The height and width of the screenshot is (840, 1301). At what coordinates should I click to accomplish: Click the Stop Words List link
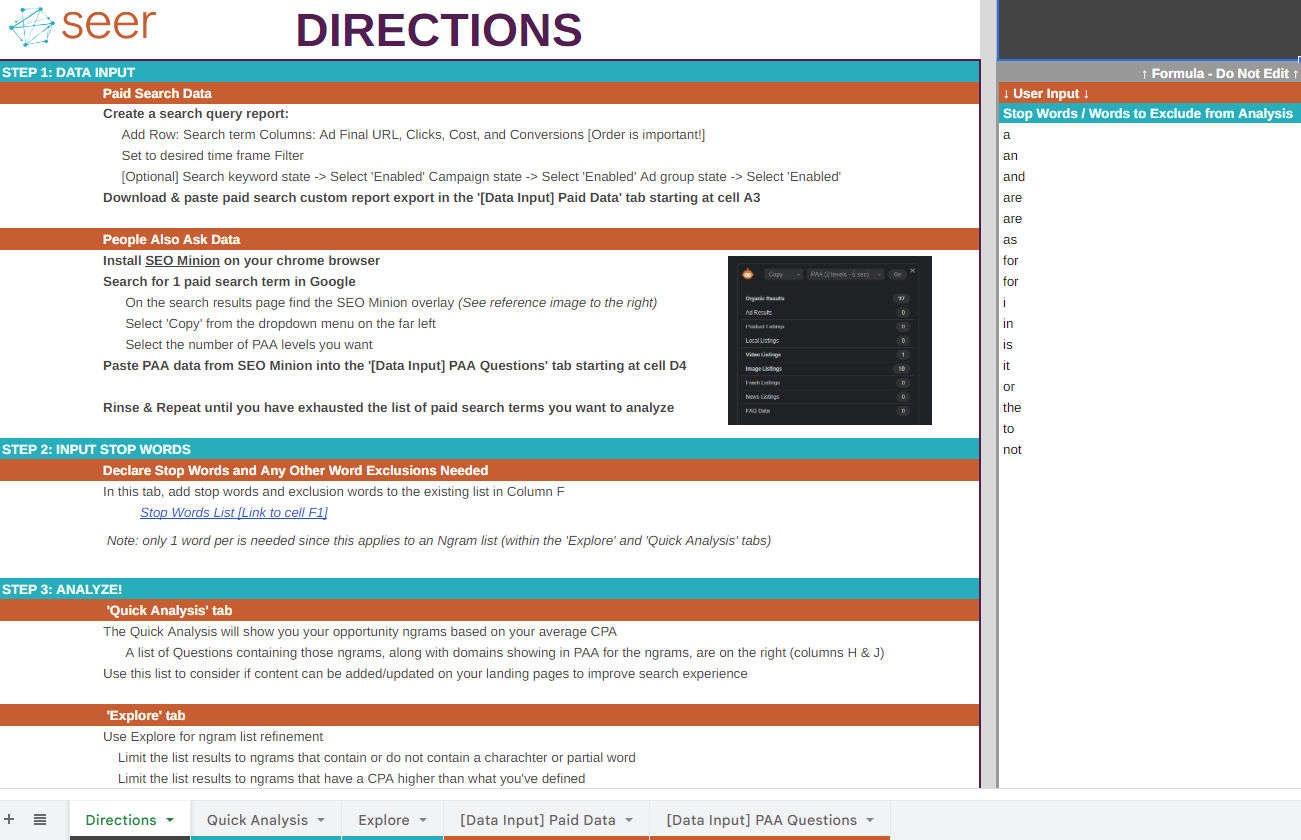233,513
